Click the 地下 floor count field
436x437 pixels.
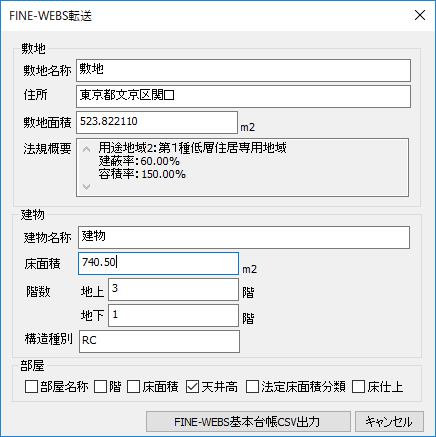pyautogui.click(x=173, y=315)
